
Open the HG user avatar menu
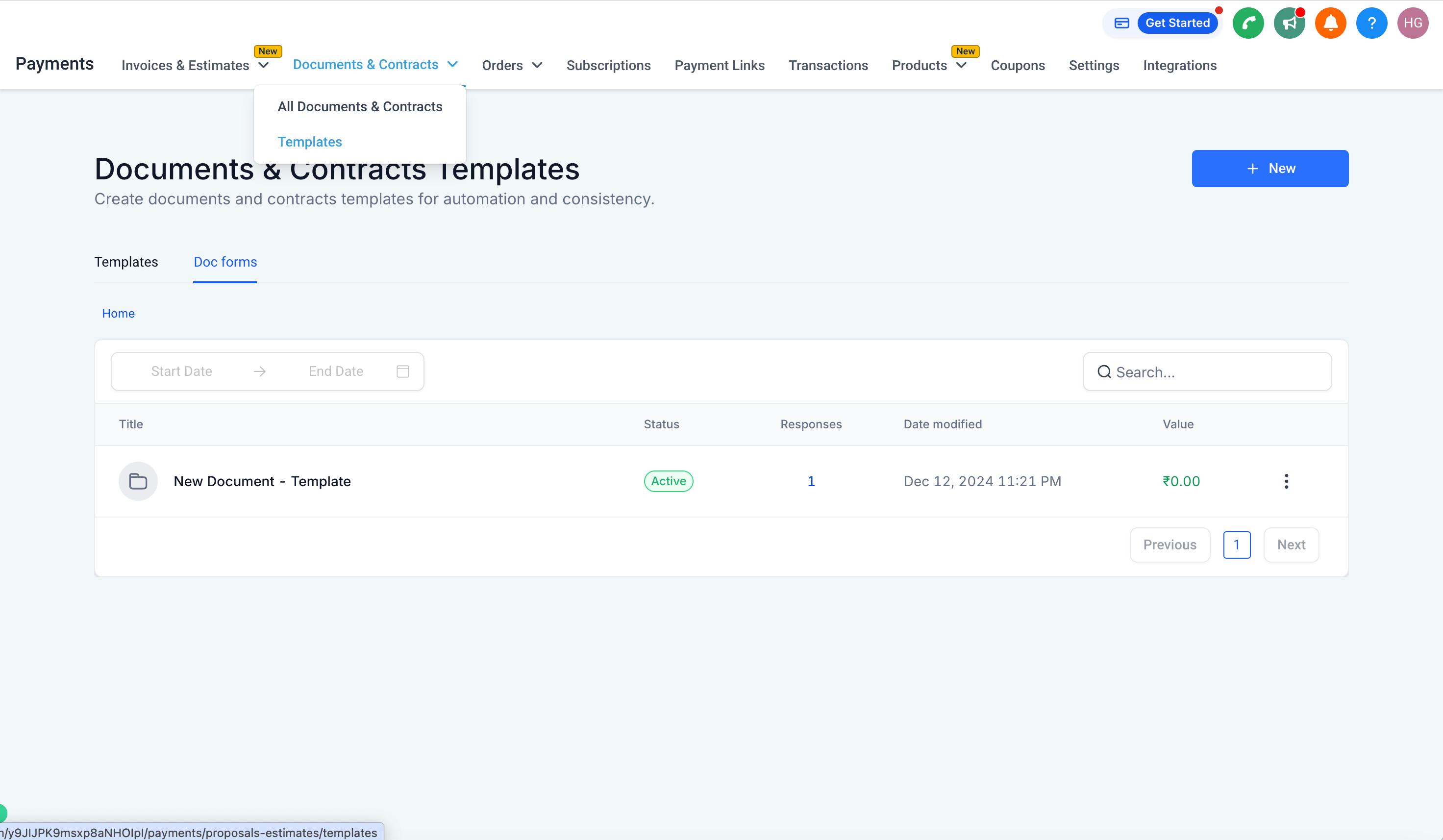click(1413, 23)
